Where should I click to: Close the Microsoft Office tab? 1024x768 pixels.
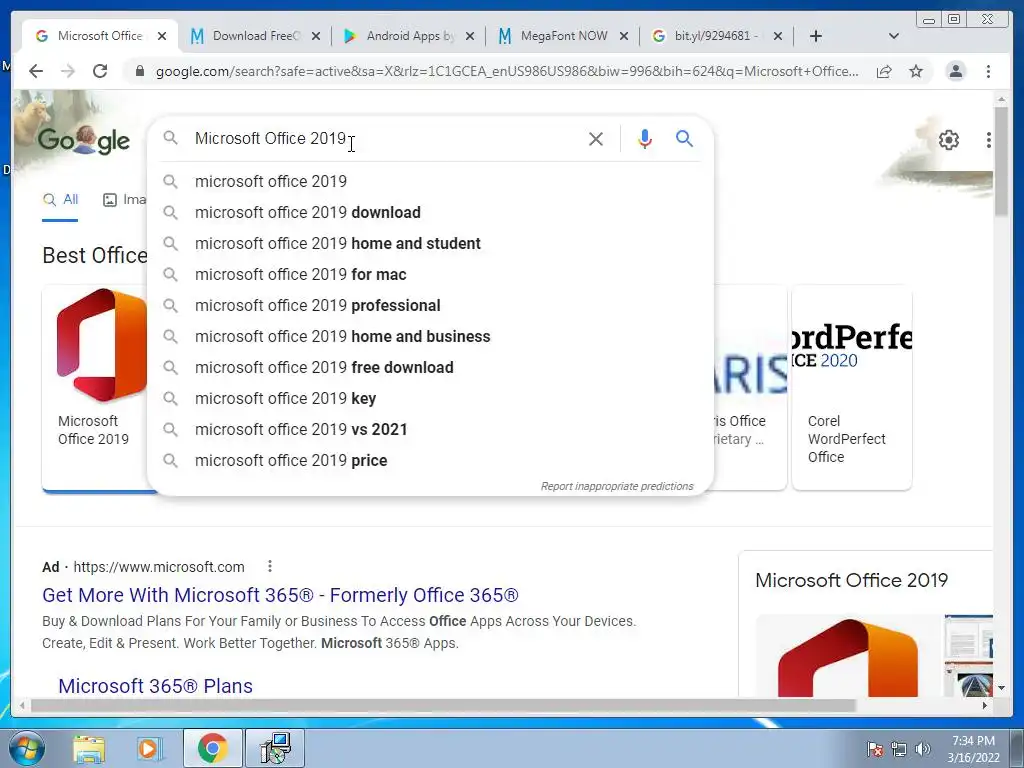pyautogui.click(x=162, y=36)
